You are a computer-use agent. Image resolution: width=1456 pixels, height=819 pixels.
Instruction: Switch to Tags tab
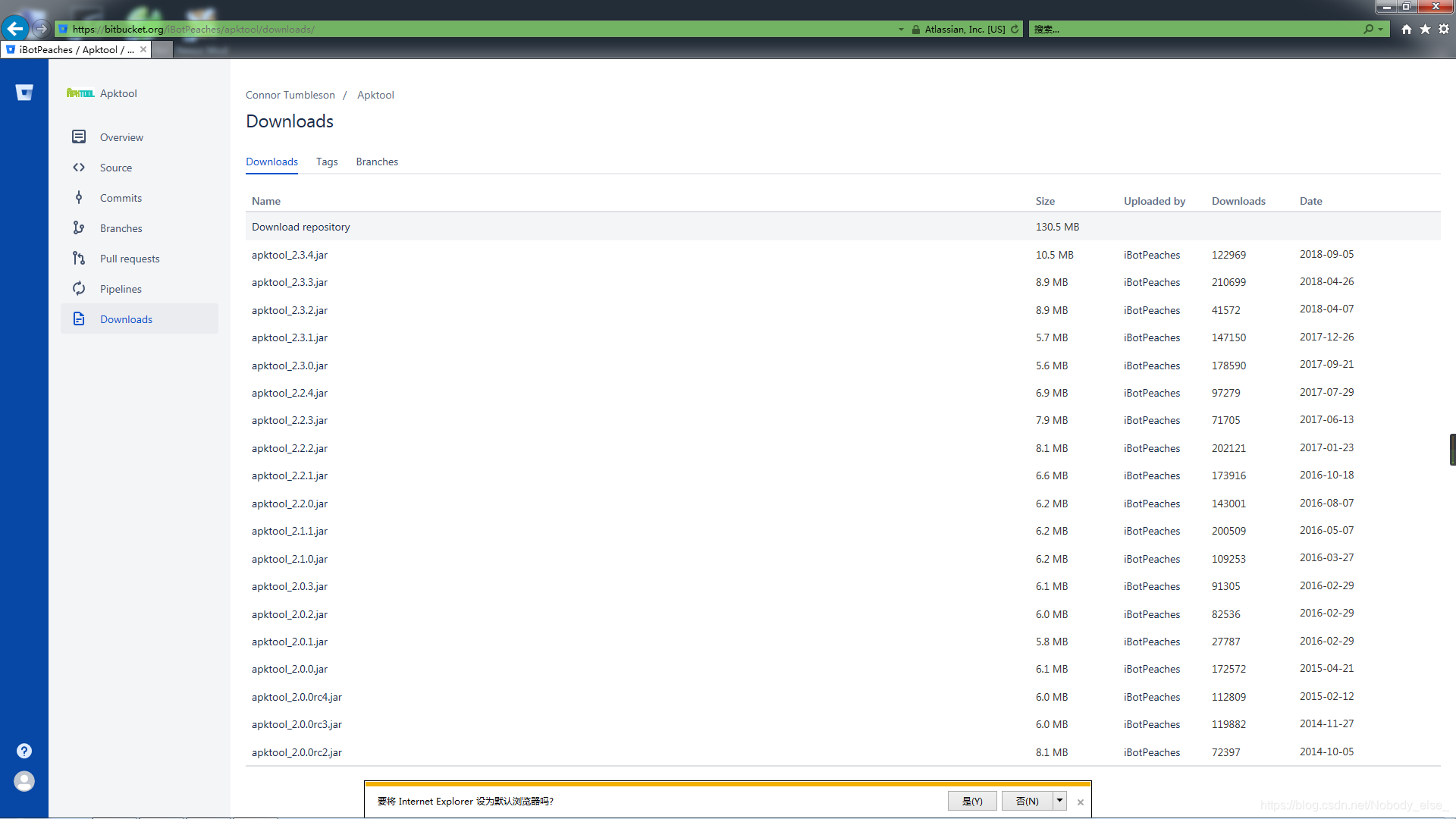pos(326,161)
